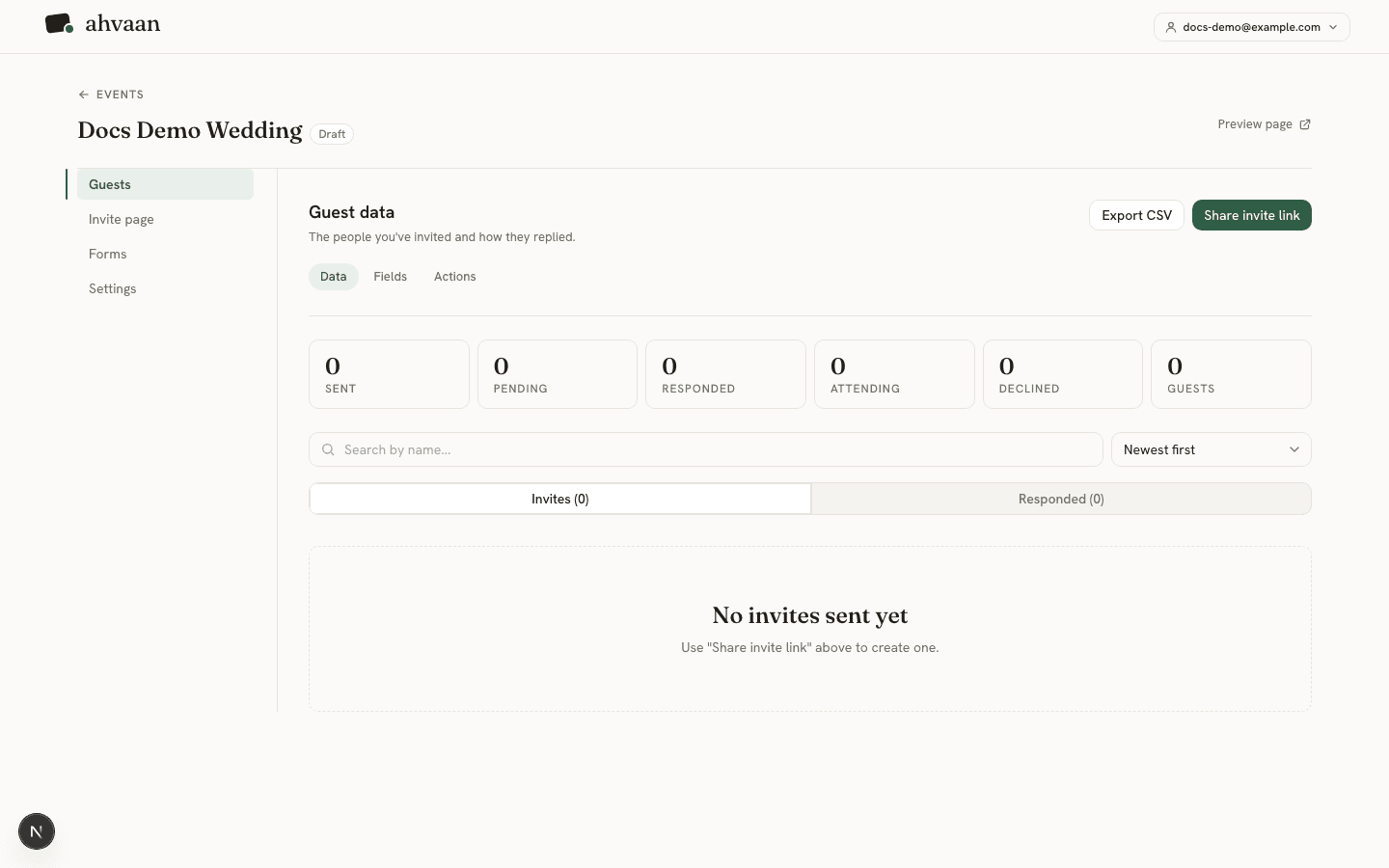Click the PENDING stat card
The width and height of the screenshot is (1389, 868).
(558, 374)
